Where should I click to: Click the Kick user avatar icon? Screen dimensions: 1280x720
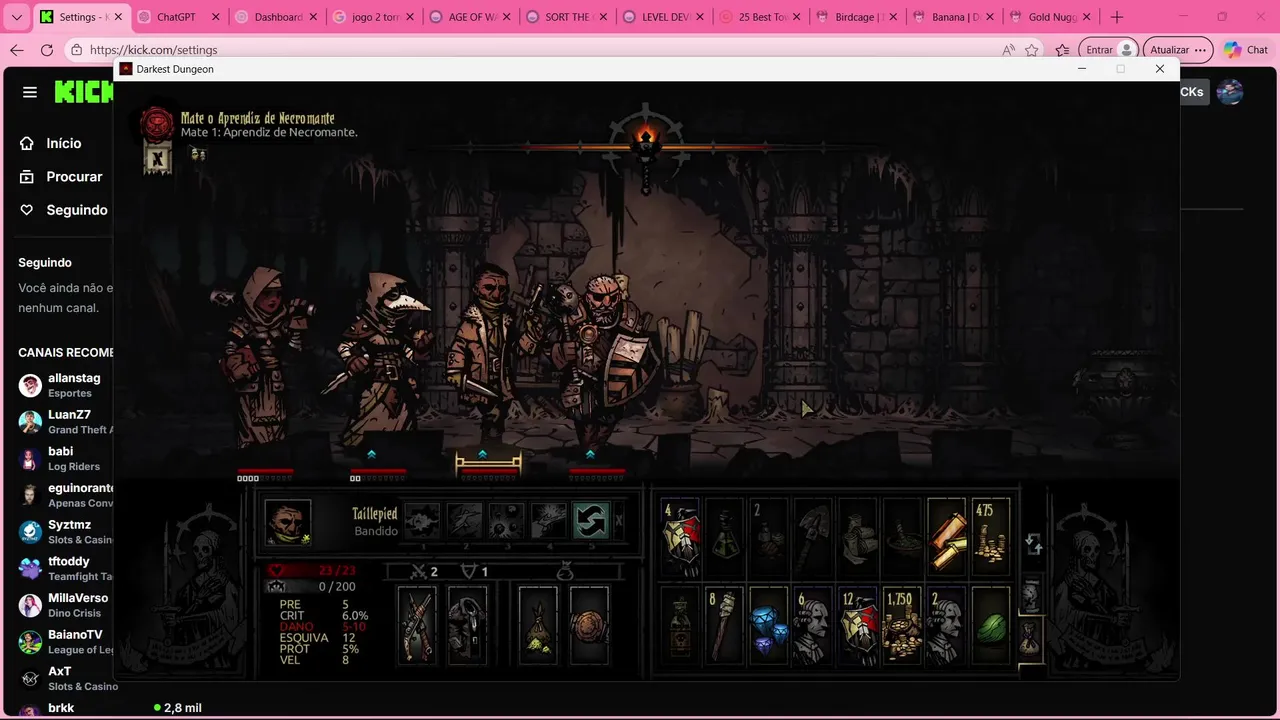[x=1230, y=92]
